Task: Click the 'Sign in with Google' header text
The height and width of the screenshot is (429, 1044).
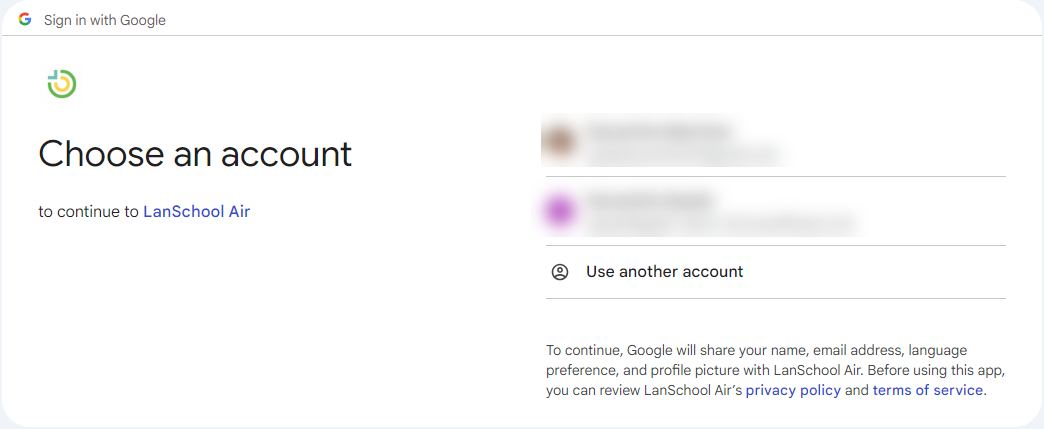Action: [x=105, y=21]
